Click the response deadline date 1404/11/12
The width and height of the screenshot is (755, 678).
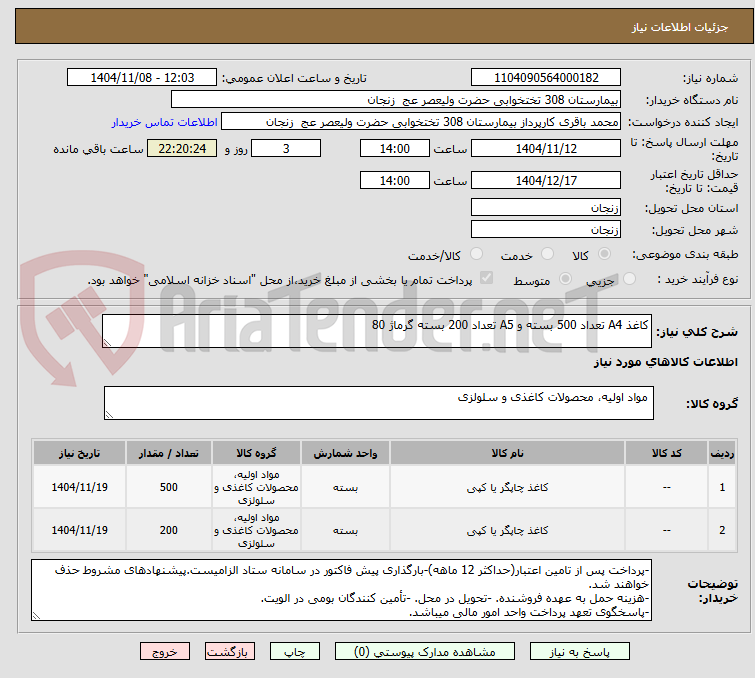(x=546, y=148)
